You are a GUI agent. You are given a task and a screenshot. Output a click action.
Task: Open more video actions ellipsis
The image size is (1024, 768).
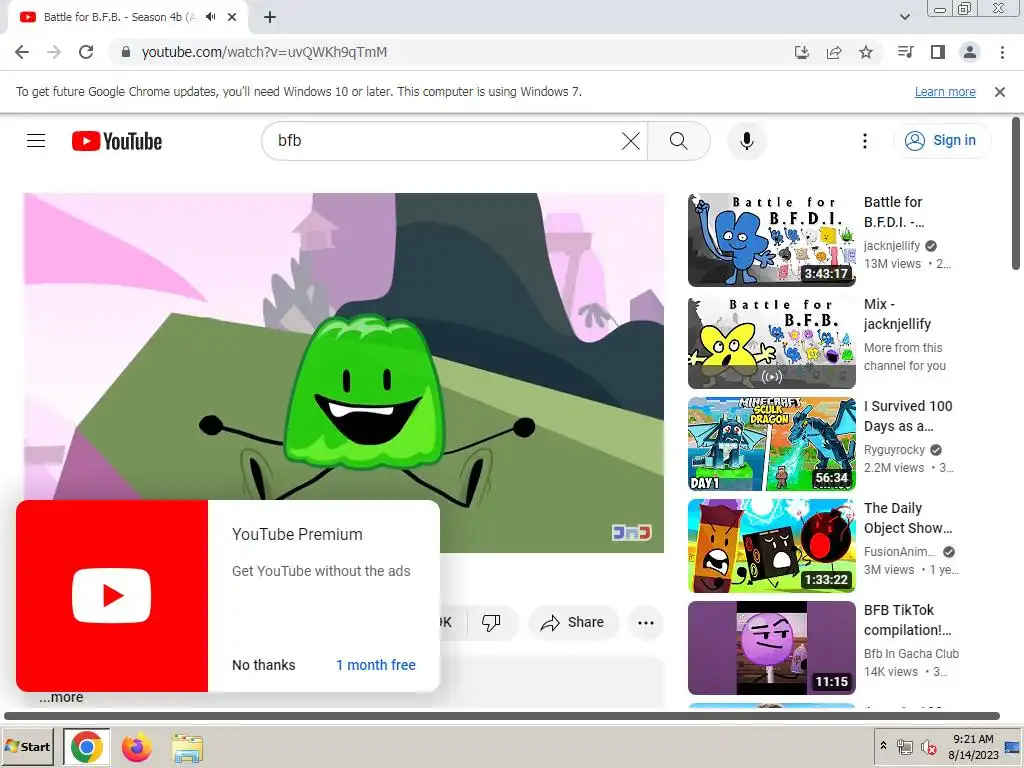646,622
